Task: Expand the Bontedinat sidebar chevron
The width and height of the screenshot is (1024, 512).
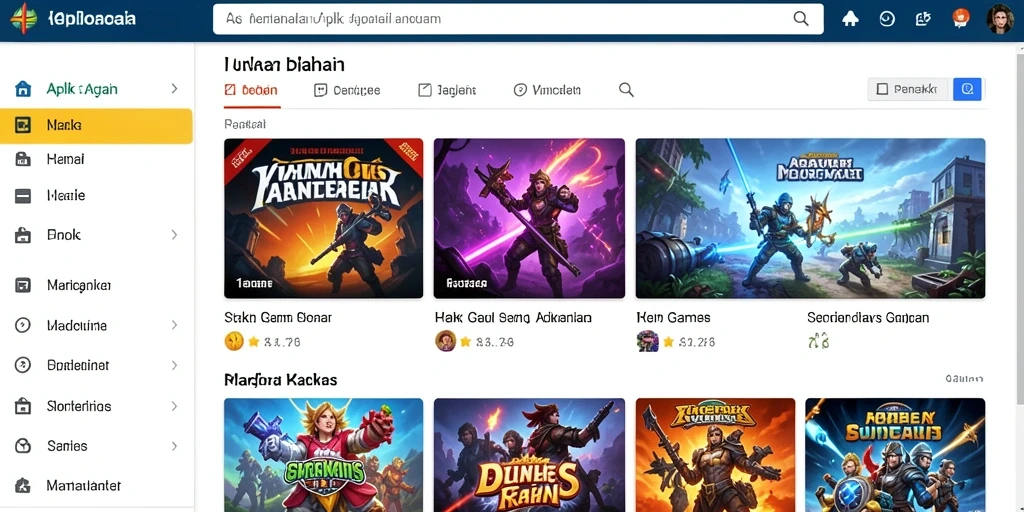Action: 174,365
